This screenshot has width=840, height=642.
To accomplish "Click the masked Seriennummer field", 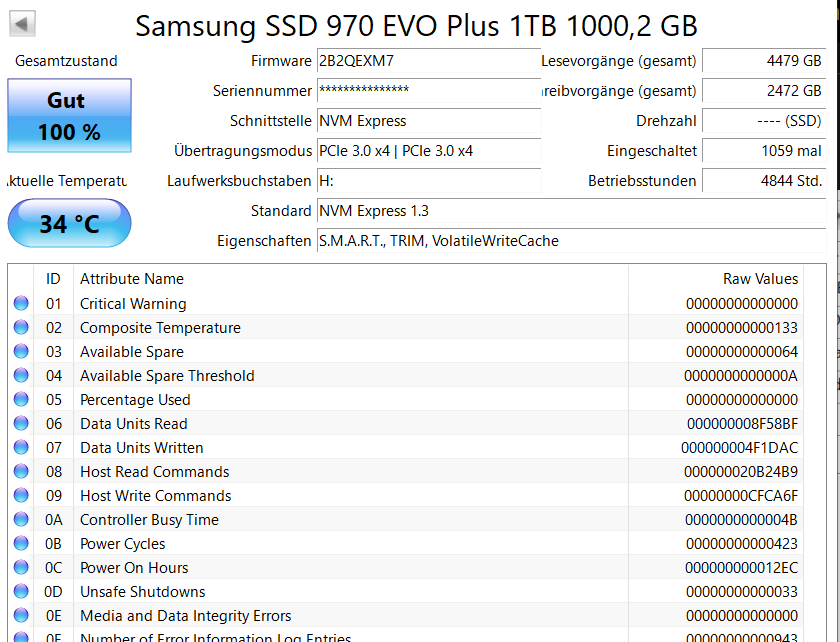I will 429,91.
